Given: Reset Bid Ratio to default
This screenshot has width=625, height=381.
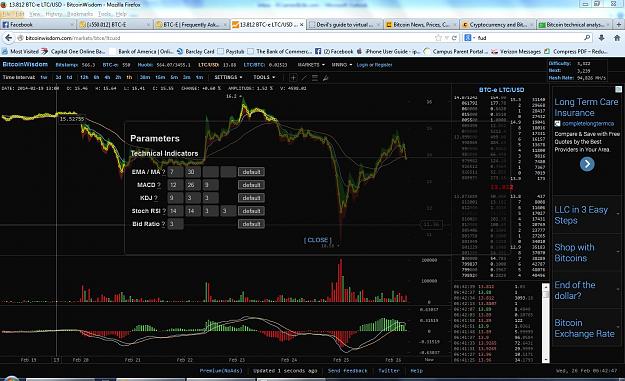Looking at the screenshot, I should click(251, 224).
